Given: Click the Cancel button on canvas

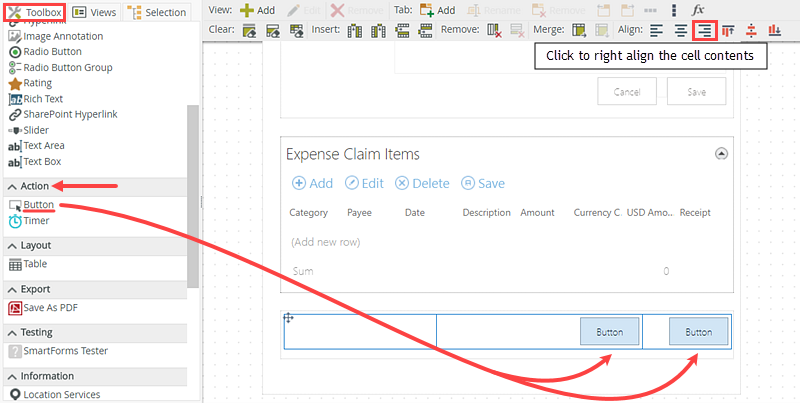Looking at the screenshot, I should tap(627, 92).
